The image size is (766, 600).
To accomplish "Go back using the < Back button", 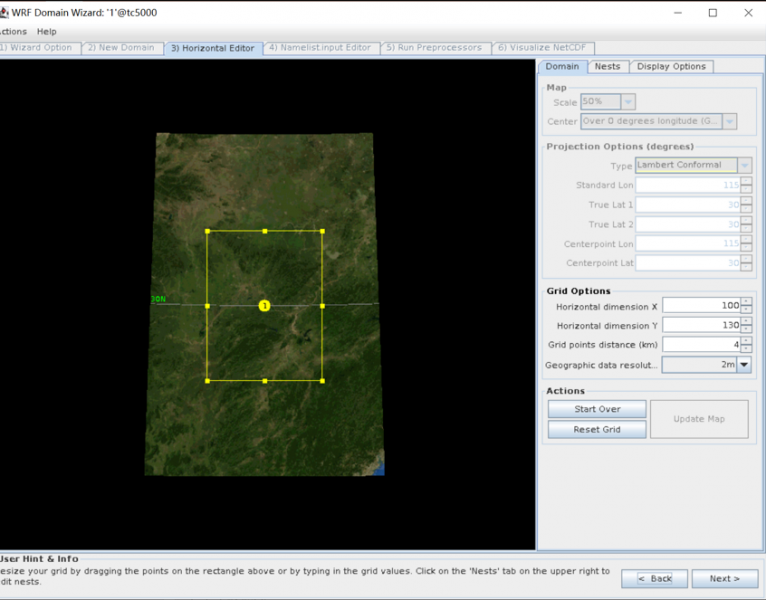I will (x=655, y=579).
